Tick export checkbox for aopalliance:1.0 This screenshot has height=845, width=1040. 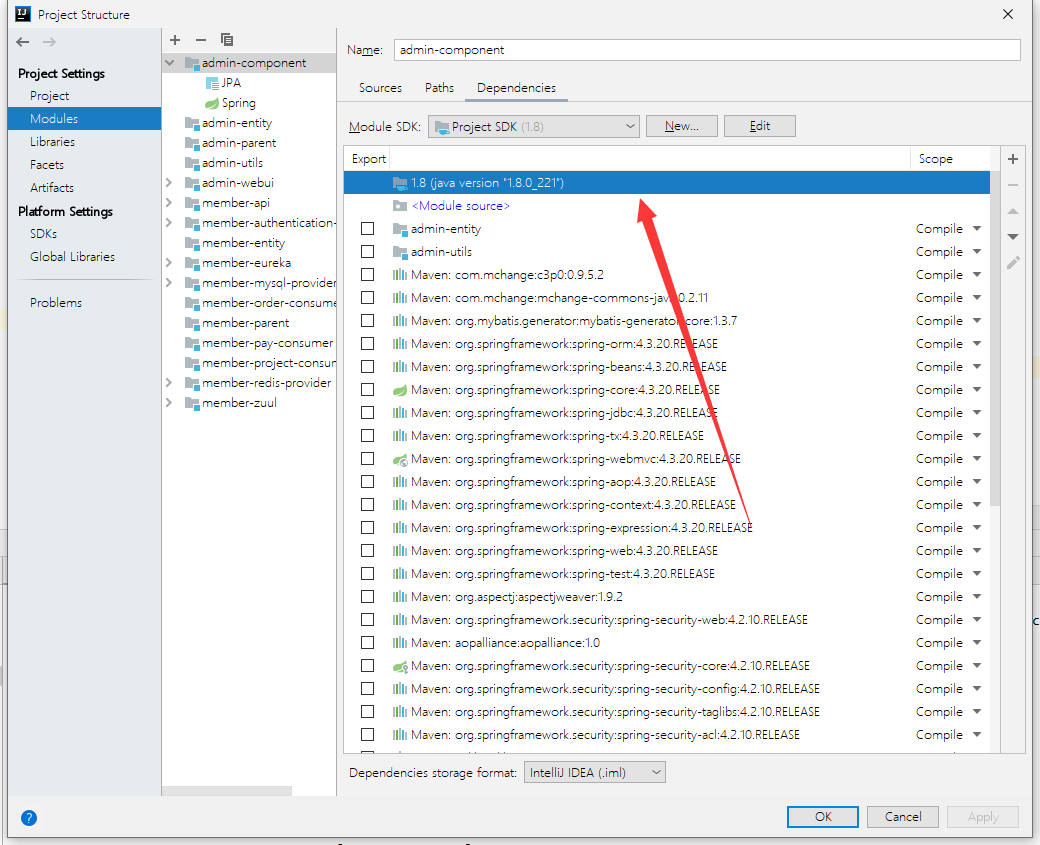(367, 643)
